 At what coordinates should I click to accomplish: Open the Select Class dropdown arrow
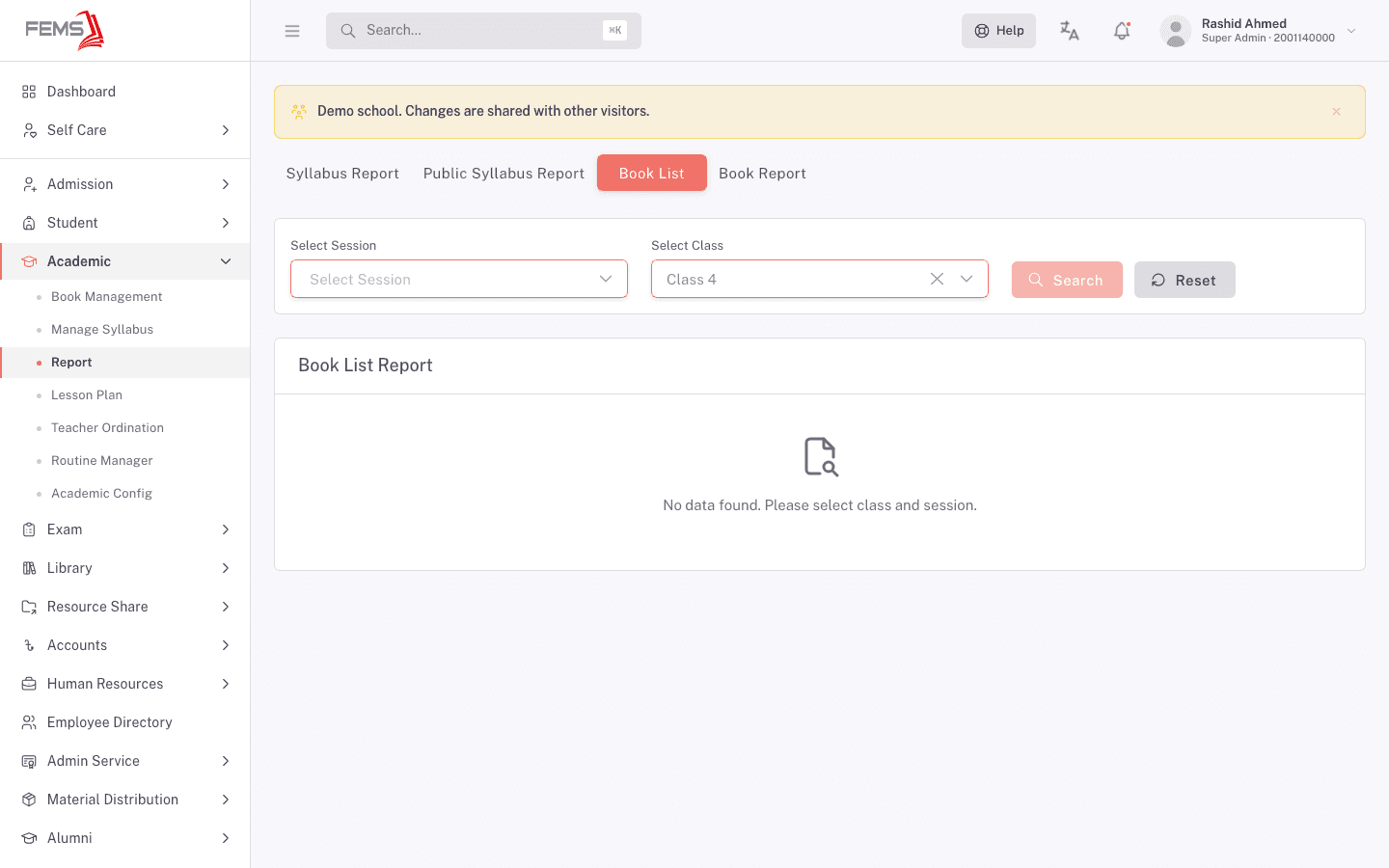coord(967,279)
